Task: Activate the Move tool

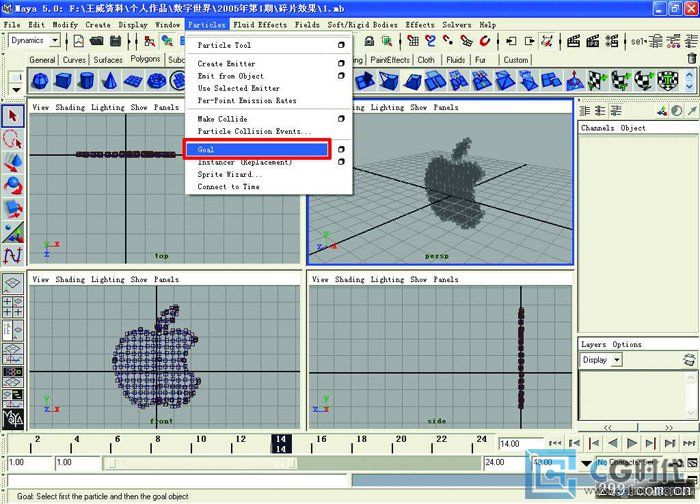Action: coord(13,162)
